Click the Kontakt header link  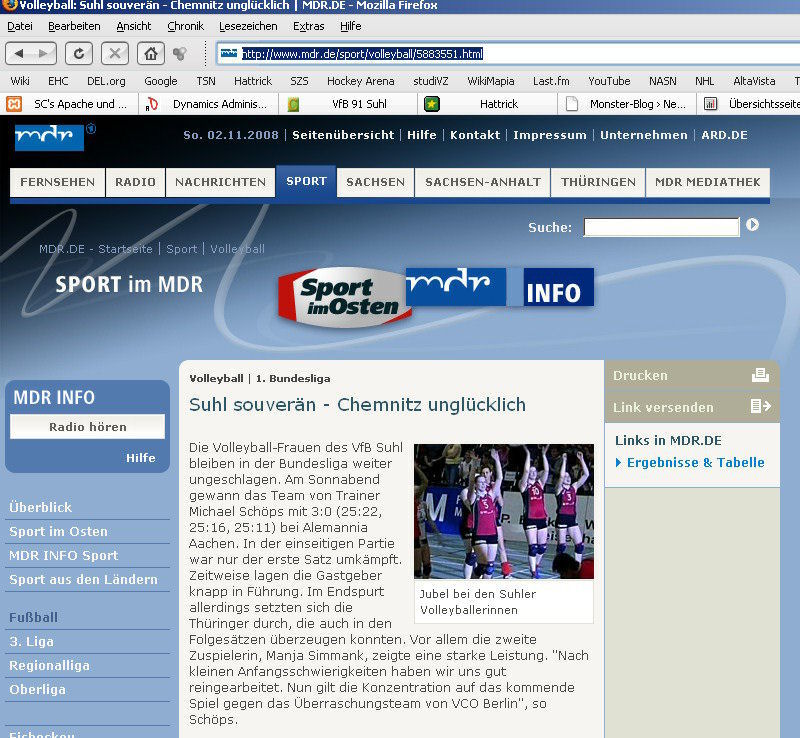pos(475,135)
